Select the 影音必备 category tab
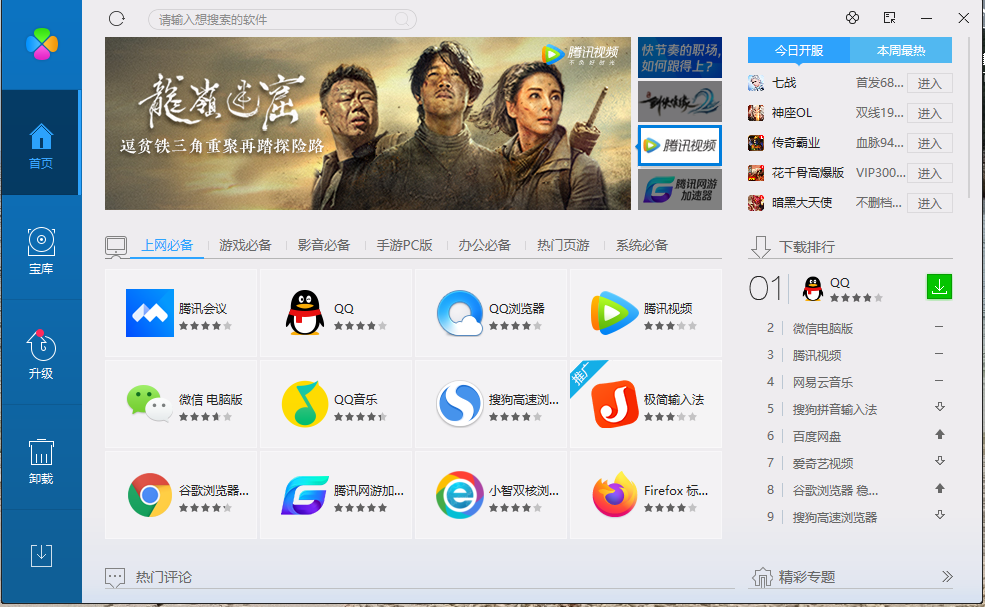985x607 pixels. coord(324,245)
